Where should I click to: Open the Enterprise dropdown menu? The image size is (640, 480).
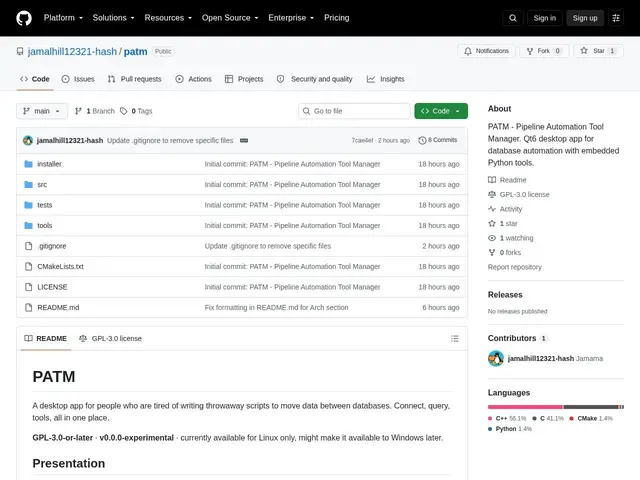[291, 18]
